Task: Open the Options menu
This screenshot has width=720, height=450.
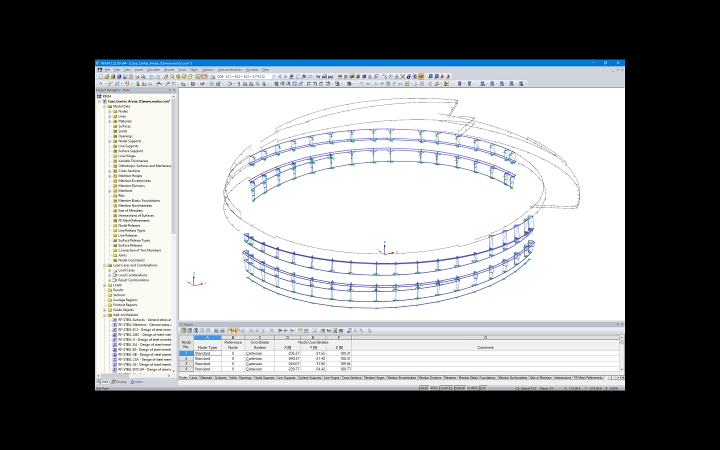Action: 208,70
